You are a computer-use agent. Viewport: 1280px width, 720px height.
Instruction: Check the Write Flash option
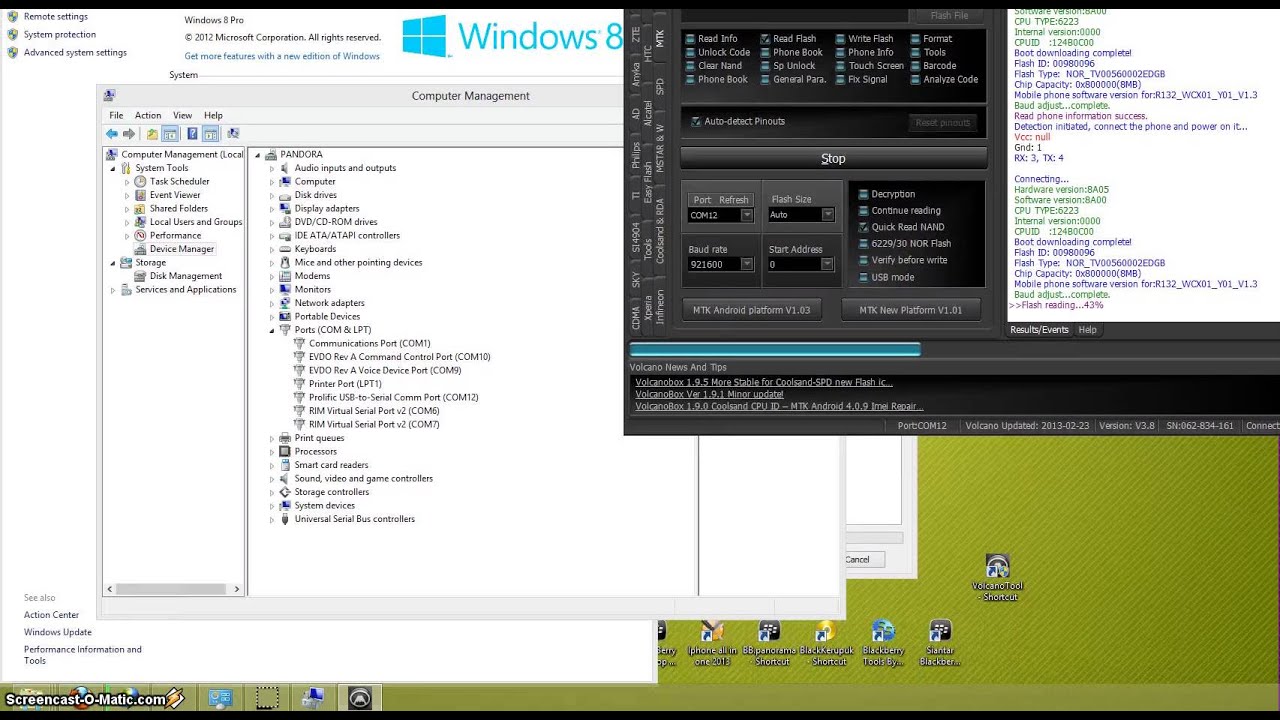coord(840,39)
